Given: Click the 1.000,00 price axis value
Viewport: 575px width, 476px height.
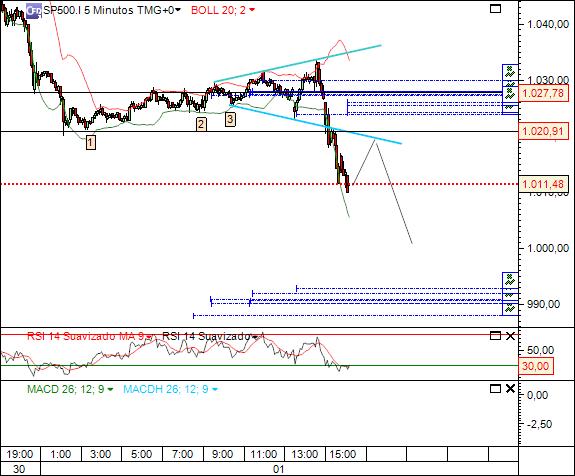Looking at the screenshot, I should click(548, 248).
